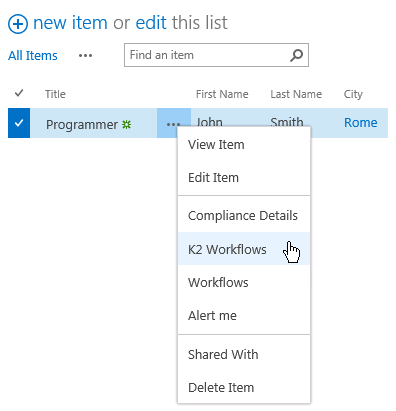Toggle the select-all checkmark in the header

pyautogui.click(x=19, y=93)
